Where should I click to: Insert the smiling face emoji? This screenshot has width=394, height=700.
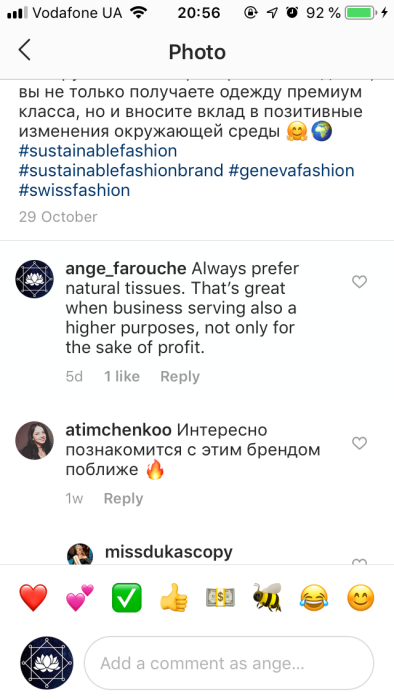[361, 598]
